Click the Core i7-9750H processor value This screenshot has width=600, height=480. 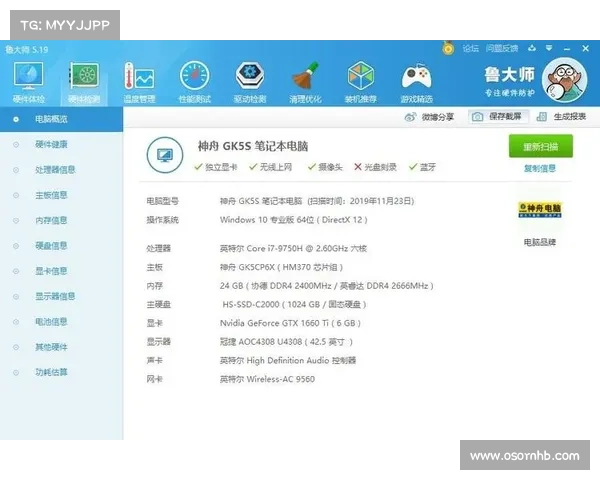293,248
